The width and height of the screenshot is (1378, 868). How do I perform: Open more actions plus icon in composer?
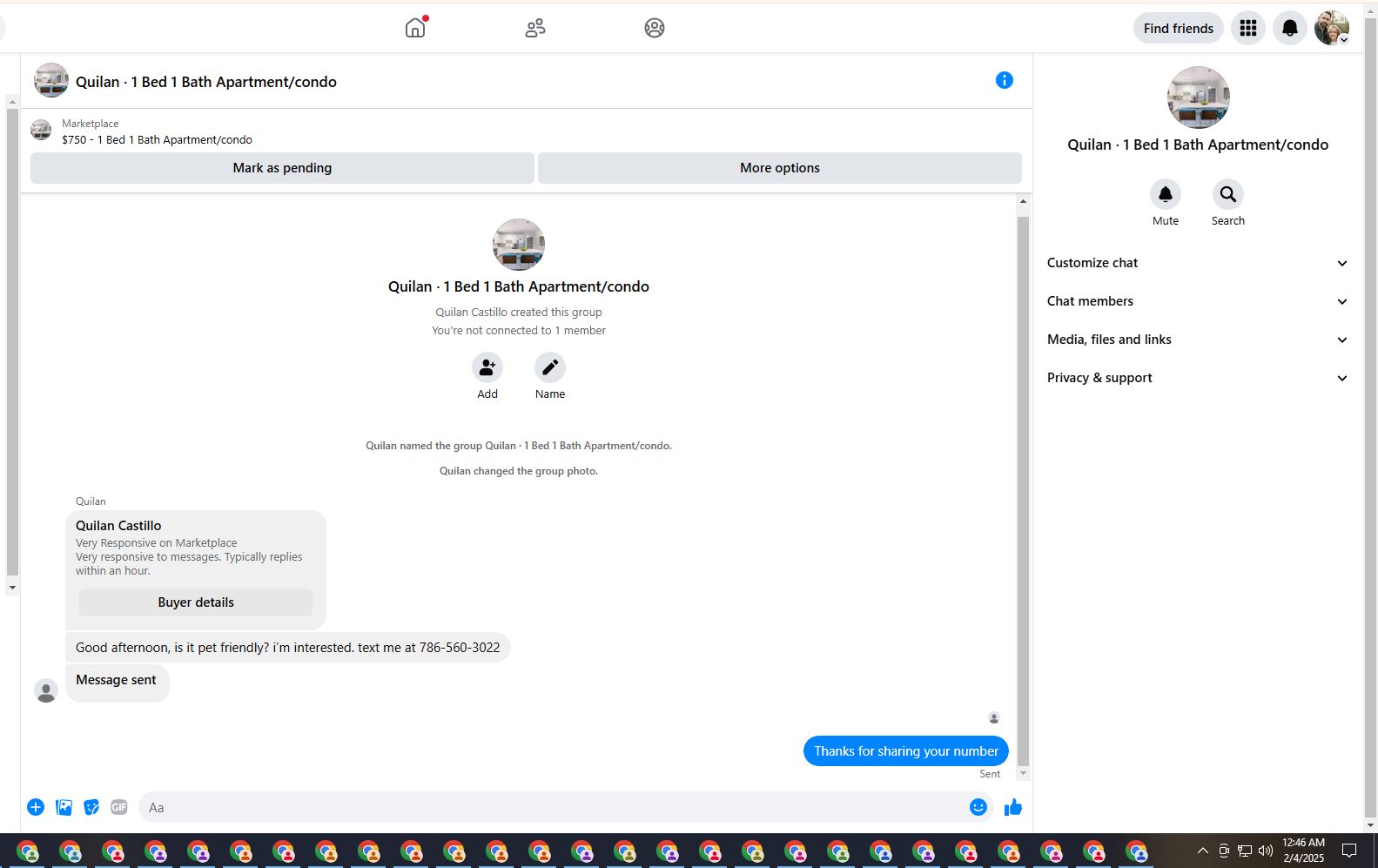point(36,807)
